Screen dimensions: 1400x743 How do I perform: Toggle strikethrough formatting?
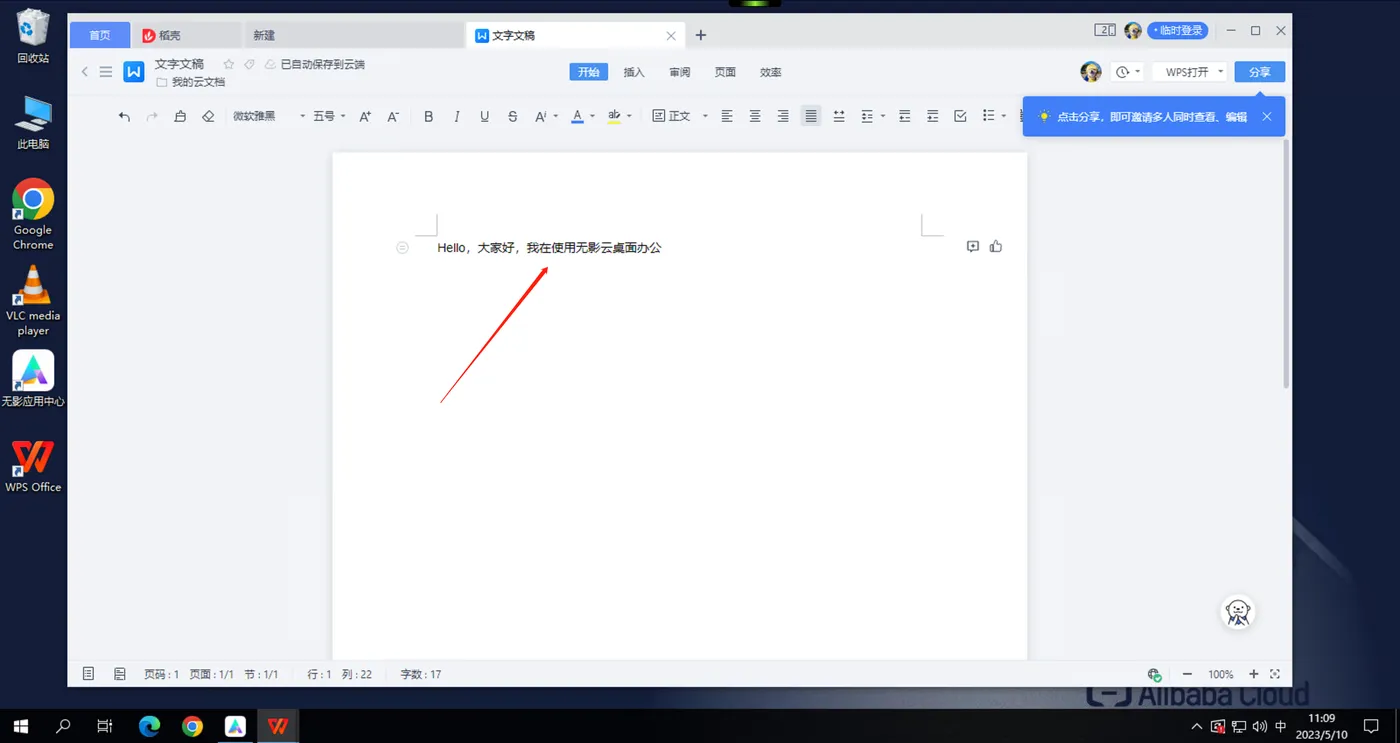click(x=513, y=116)
